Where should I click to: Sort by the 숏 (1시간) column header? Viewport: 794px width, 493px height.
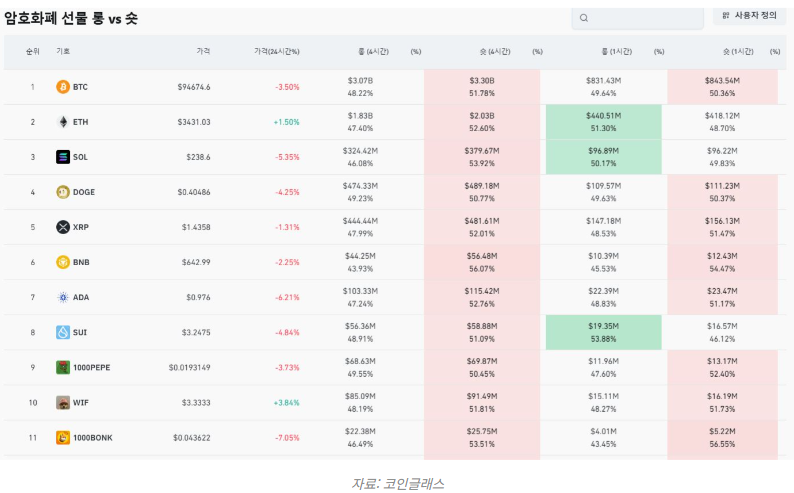(x=738, y=51)
